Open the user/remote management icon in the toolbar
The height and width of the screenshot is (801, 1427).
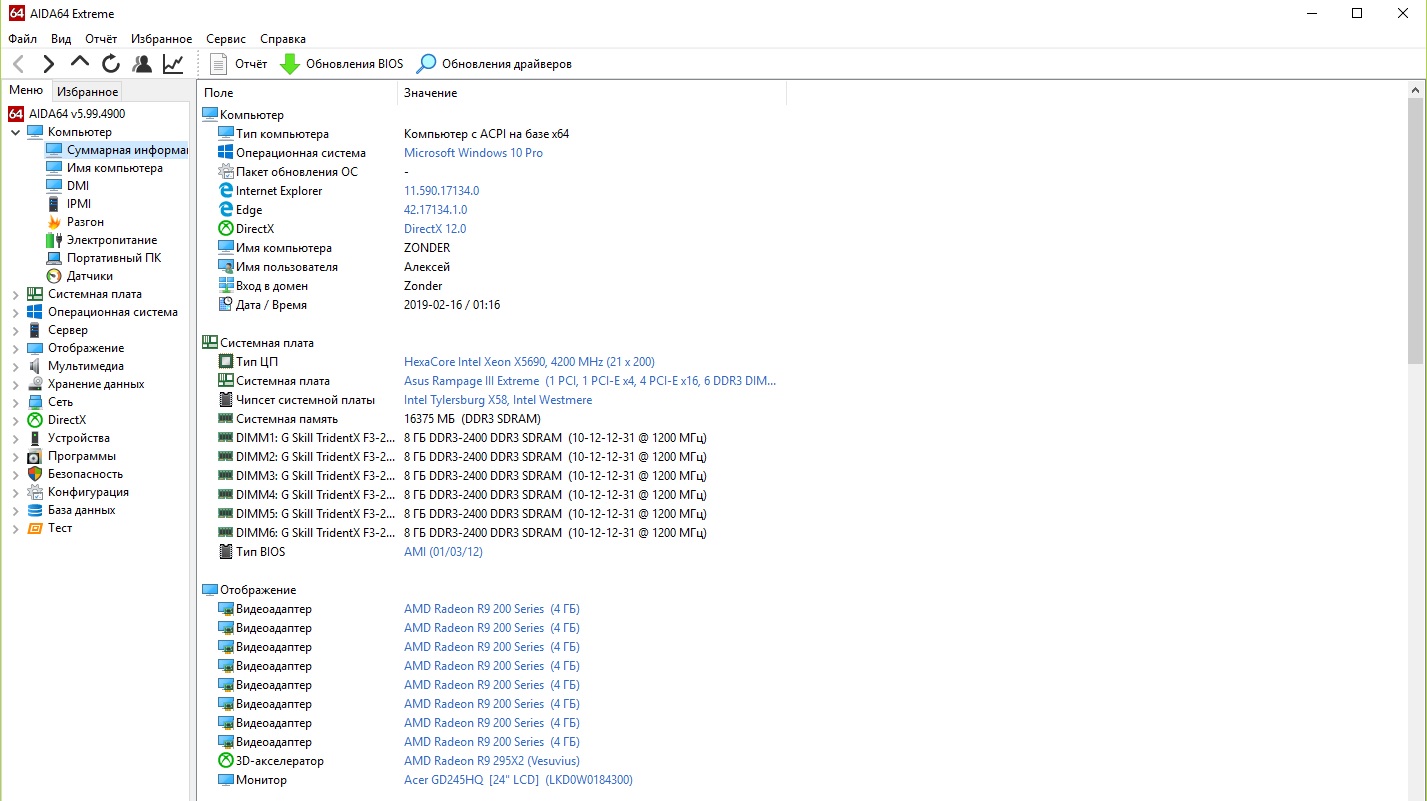pyautogui.click(x=142, y=64)
